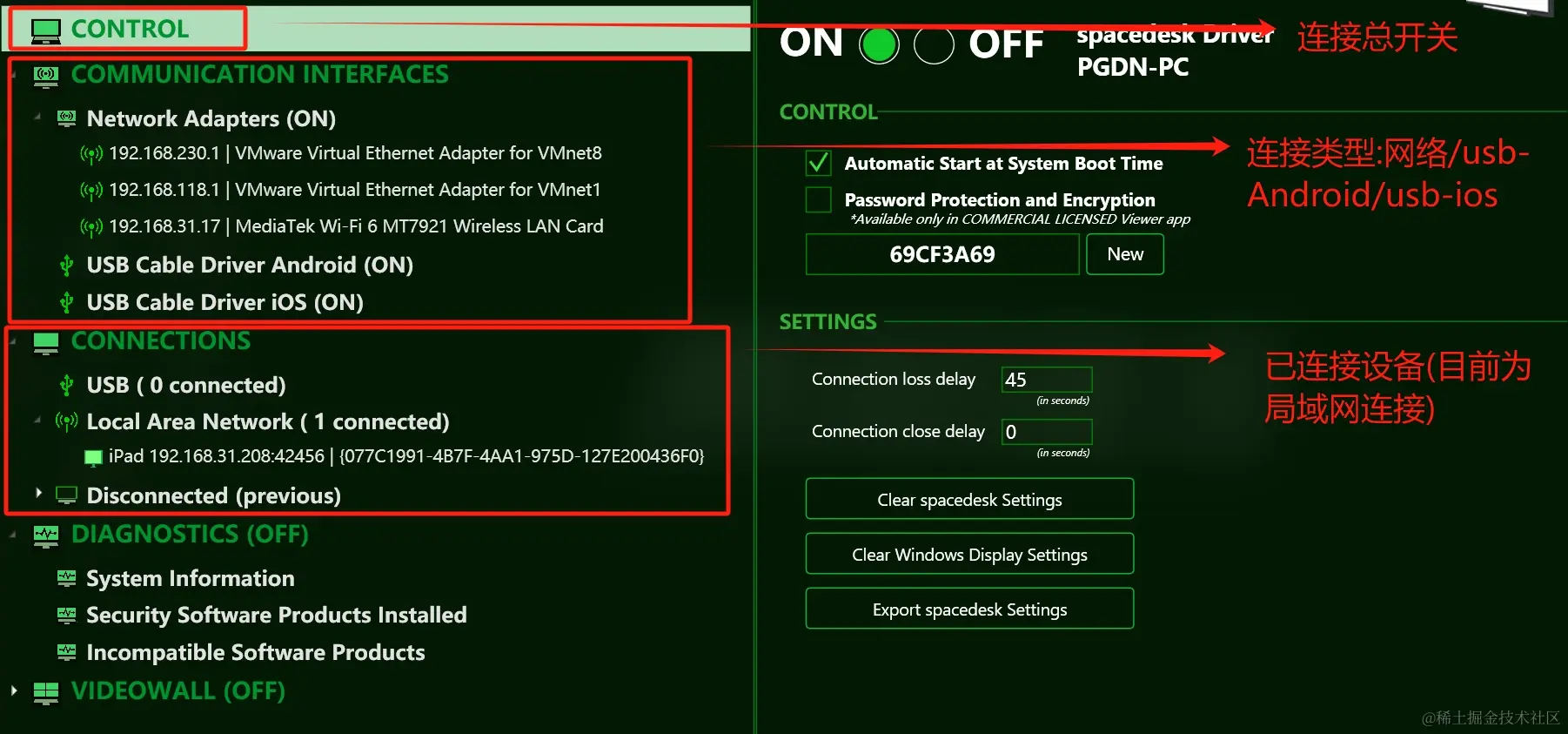1568x734 pixels.
Task: Select the ON radio button
Action: point(879,45)
